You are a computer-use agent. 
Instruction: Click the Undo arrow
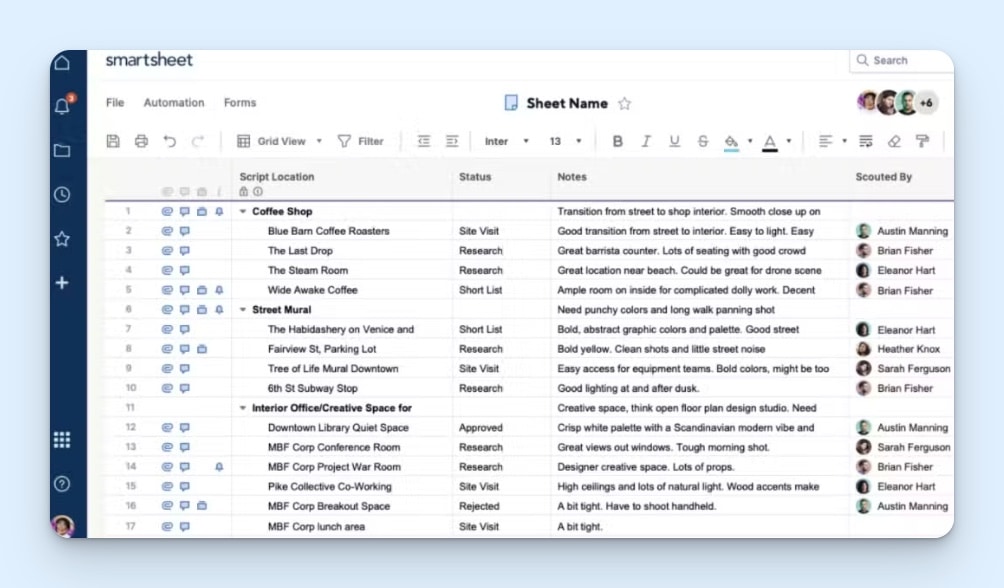(170, 141)
